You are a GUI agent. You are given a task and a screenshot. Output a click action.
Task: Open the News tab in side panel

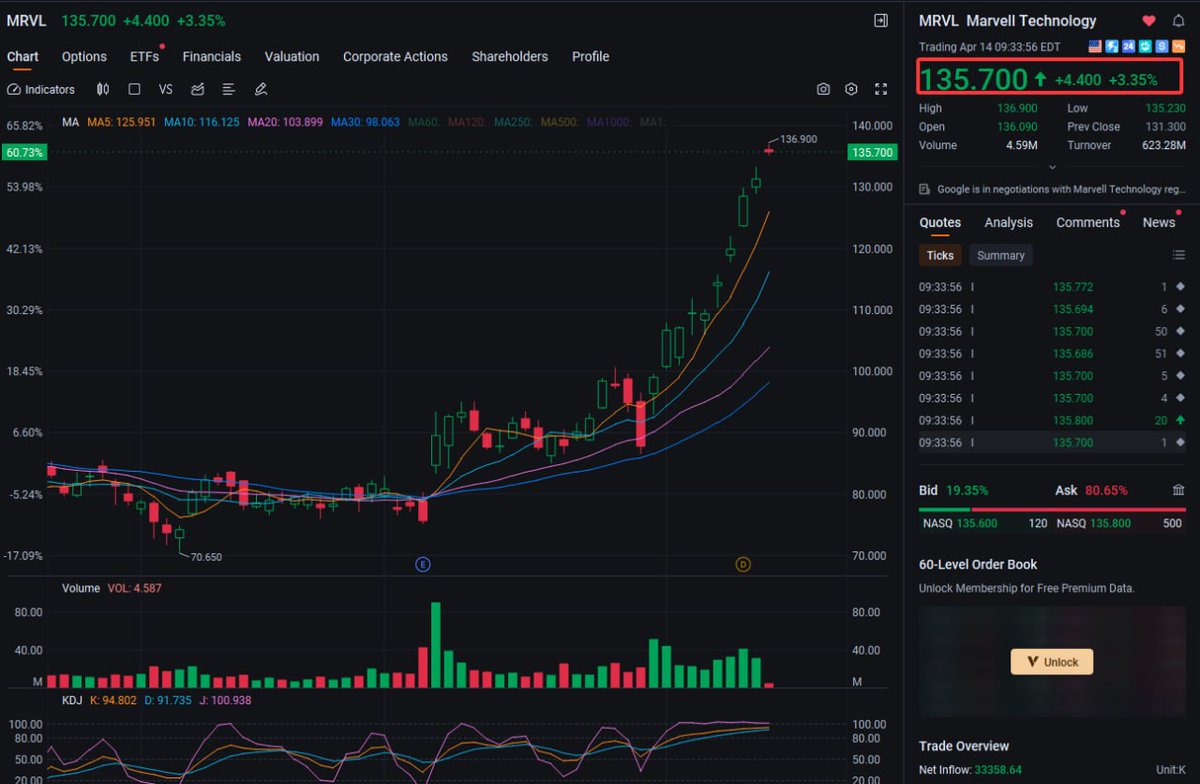1159,223
